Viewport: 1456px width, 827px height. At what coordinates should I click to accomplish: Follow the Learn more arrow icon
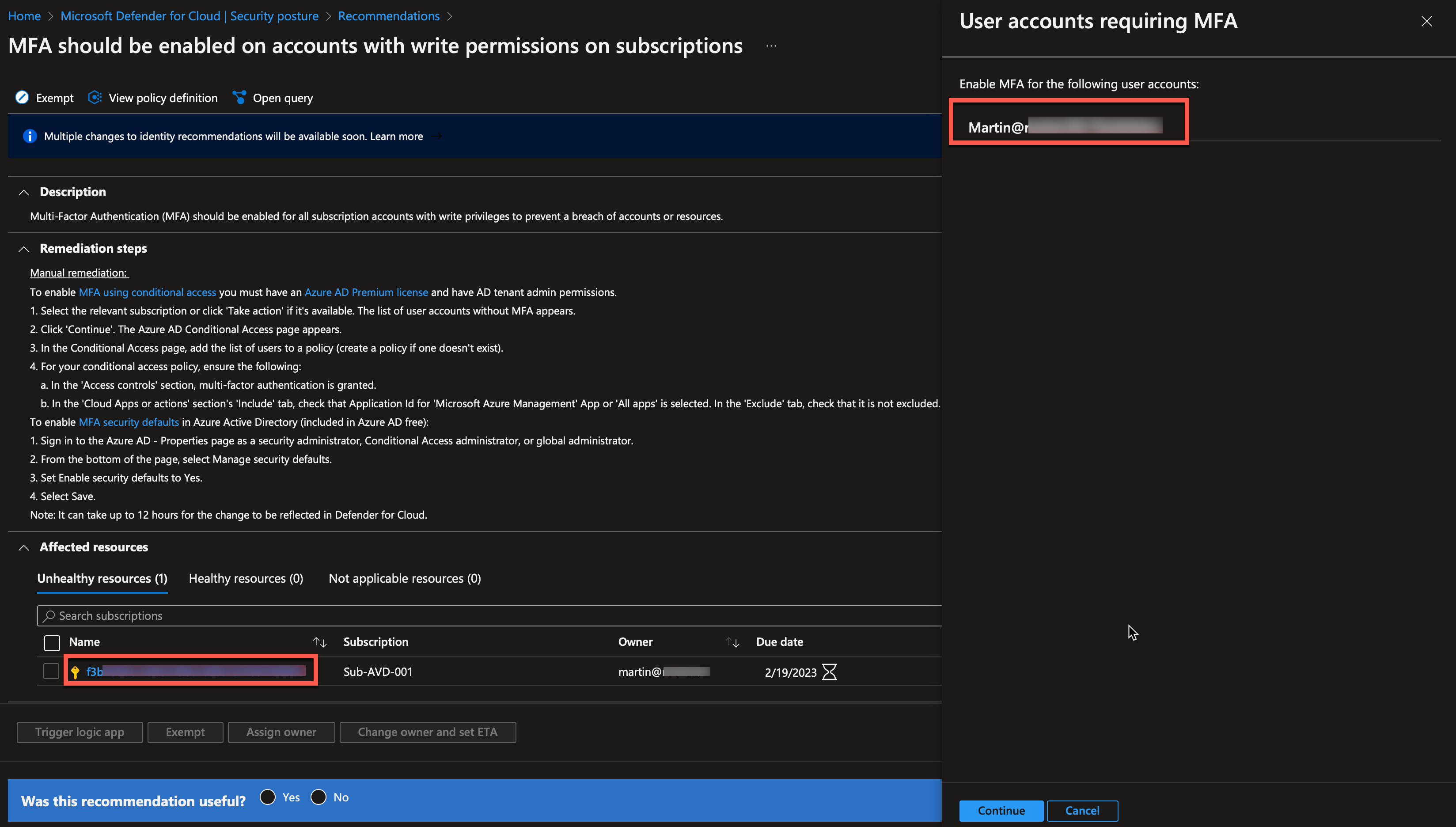point(437,137)
